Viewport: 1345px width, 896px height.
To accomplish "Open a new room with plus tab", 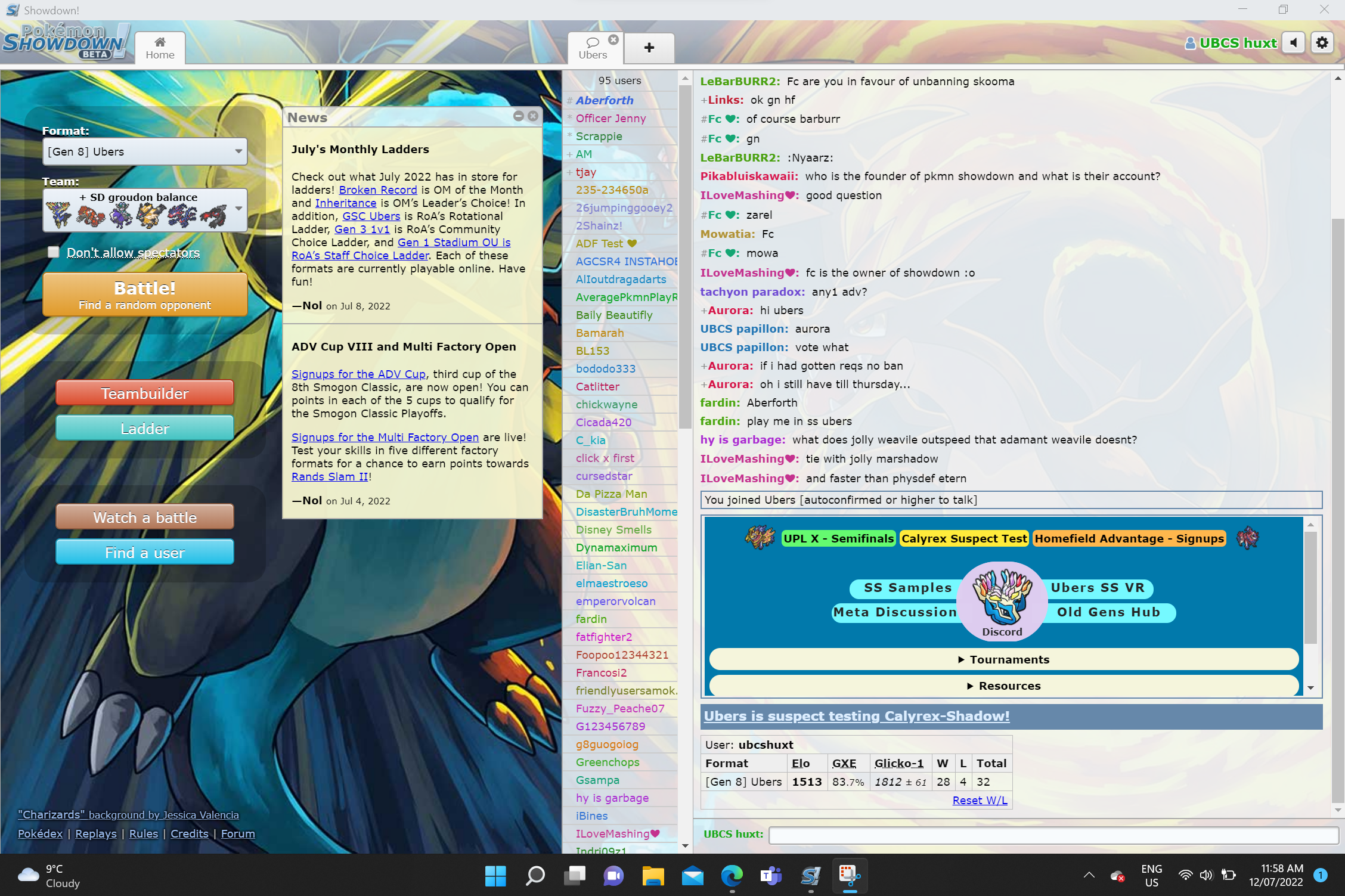I will click(x=649, y=48).
